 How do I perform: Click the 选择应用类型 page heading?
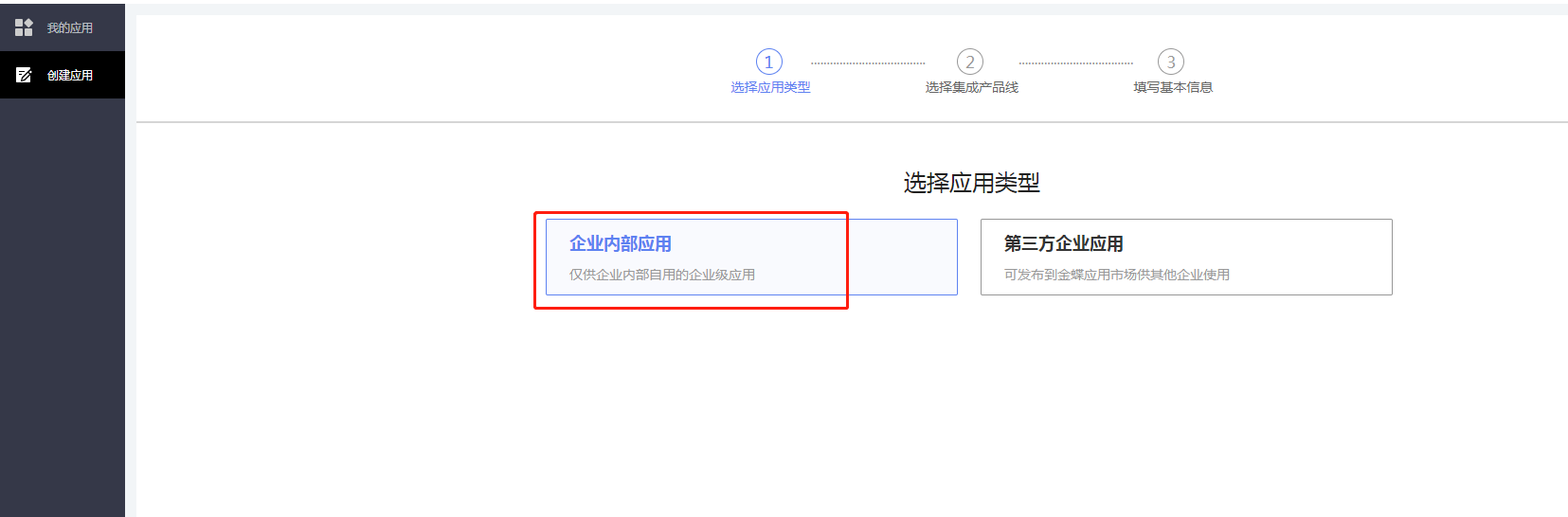[x=972, y=183]
